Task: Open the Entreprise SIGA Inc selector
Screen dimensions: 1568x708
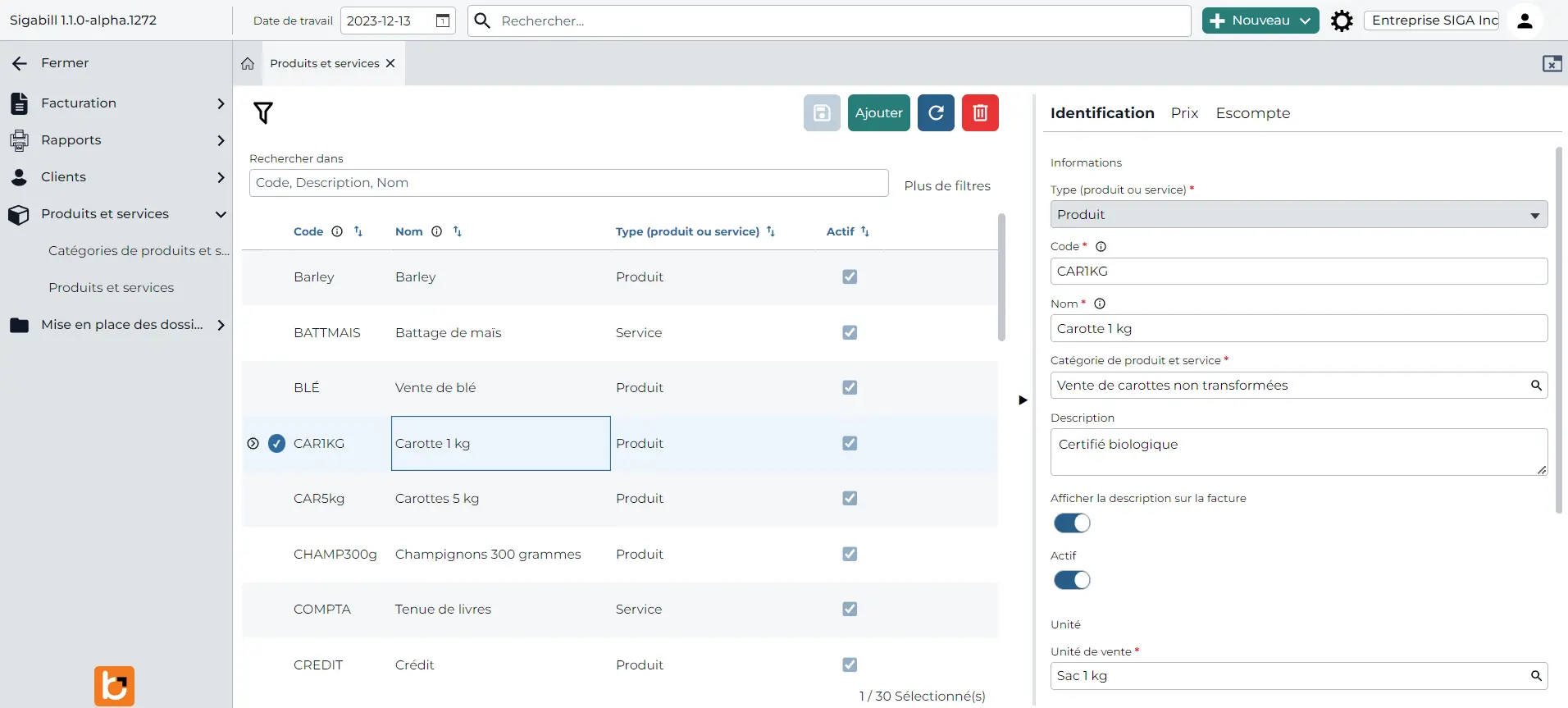Action: point(1431,21)
